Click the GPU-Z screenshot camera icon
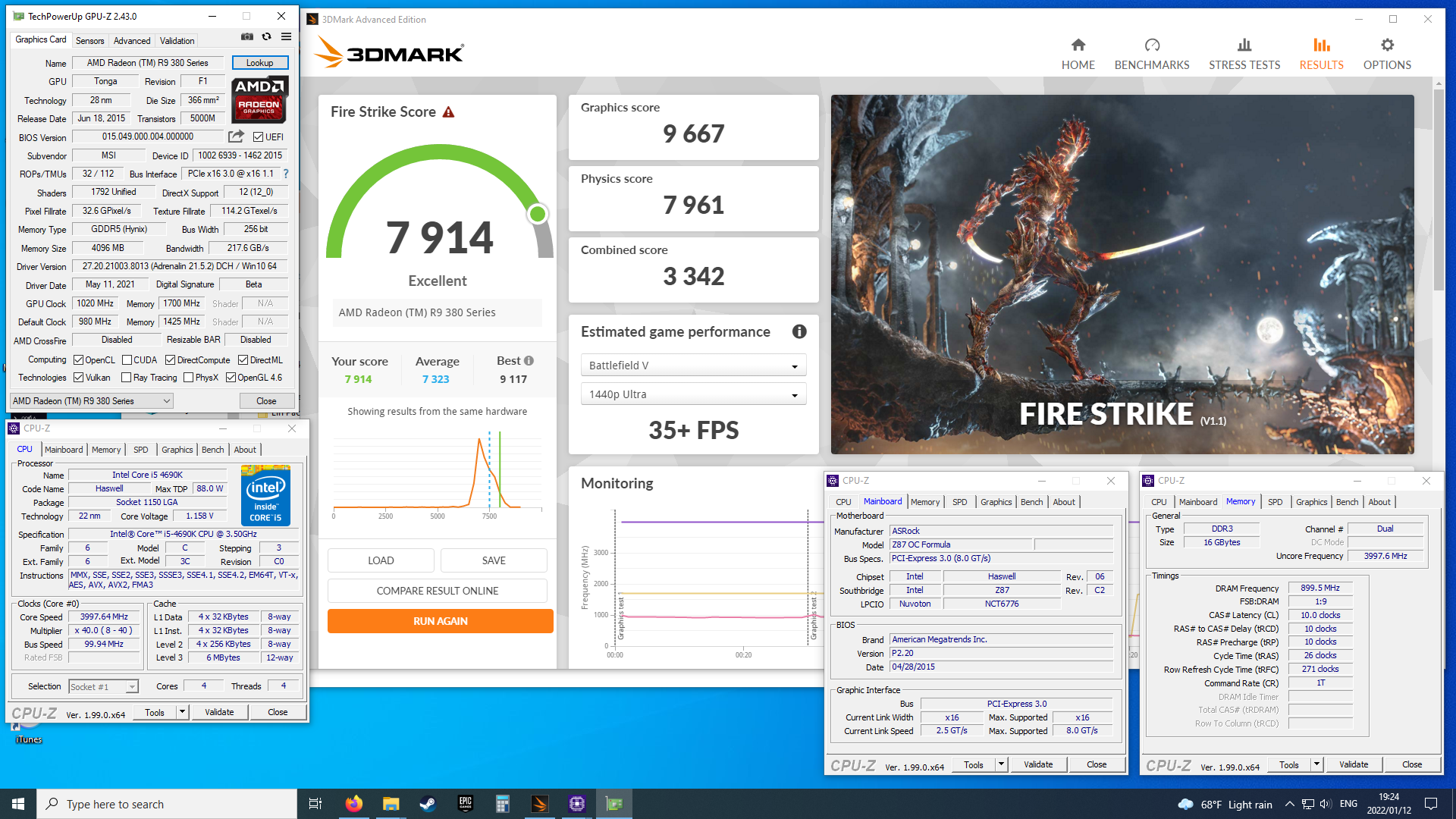This screenshot has height=819, width=1456. 247,36
